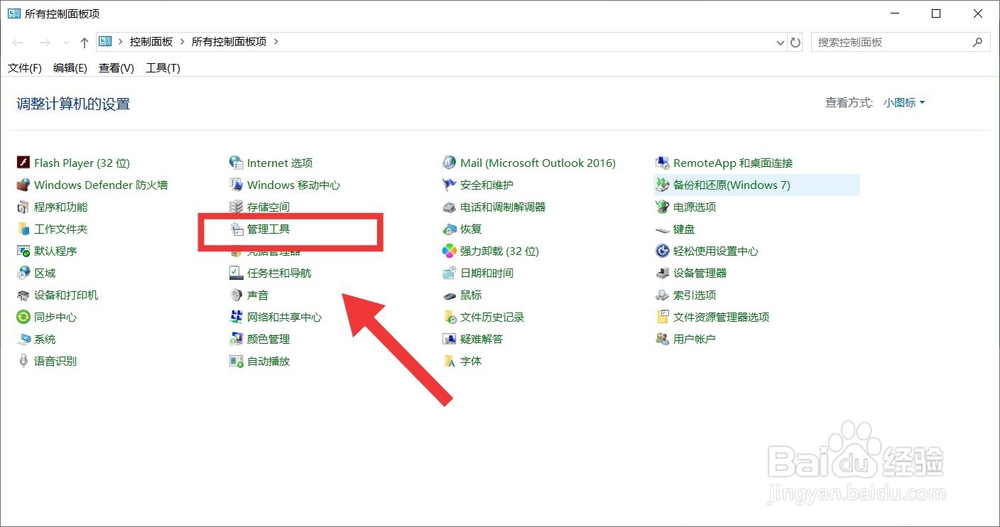Image resolution: width=1000 pixels, height=527 pixels.
Task: Expand chevron after 所有控制面板项 in breadcrumb
Action: pyautogui.click(x=276, y=41)
